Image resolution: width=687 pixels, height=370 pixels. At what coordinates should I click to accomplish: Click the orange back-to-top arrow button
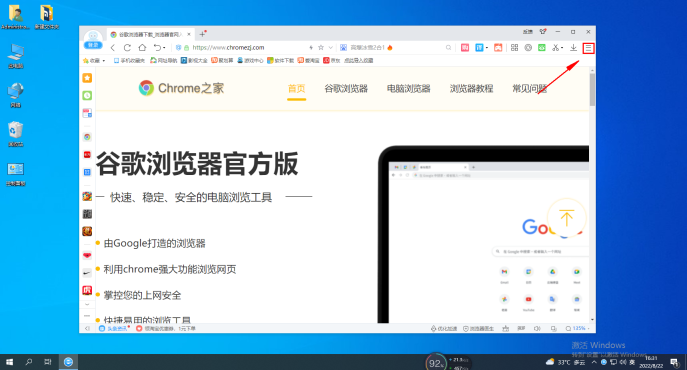pyautogui.click(x=566, y=218)
